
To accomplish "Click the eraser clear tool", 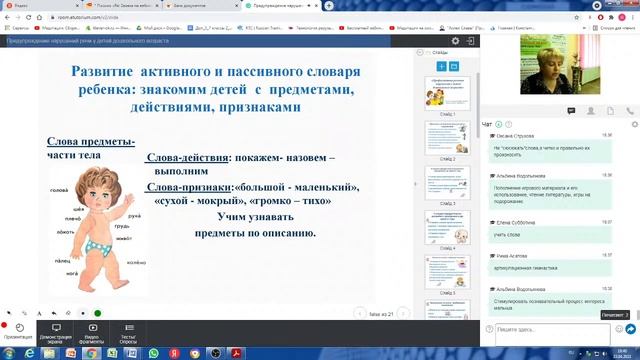I will point(68,313).
